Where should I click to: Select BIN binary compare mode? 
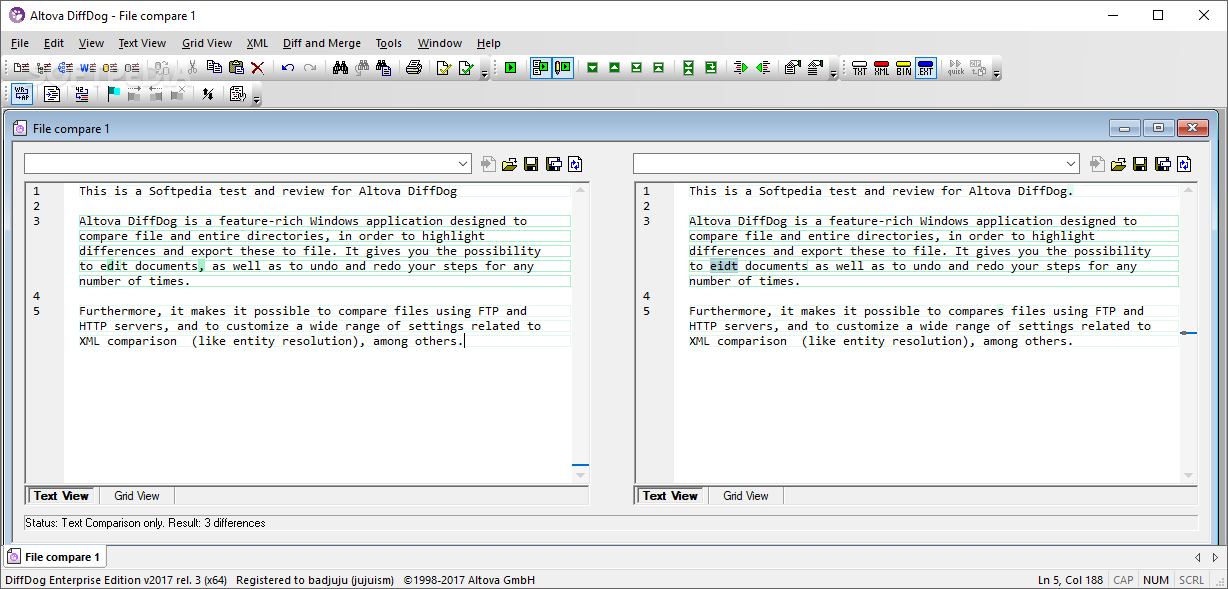(904, 68)
